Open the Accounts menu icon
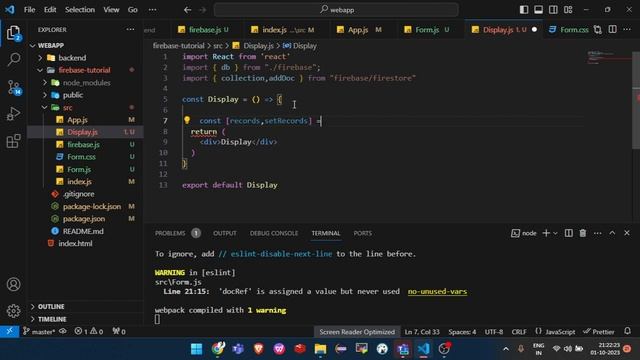Image resolution: width=640 pixels, height=360 pixels. (13, 284)
